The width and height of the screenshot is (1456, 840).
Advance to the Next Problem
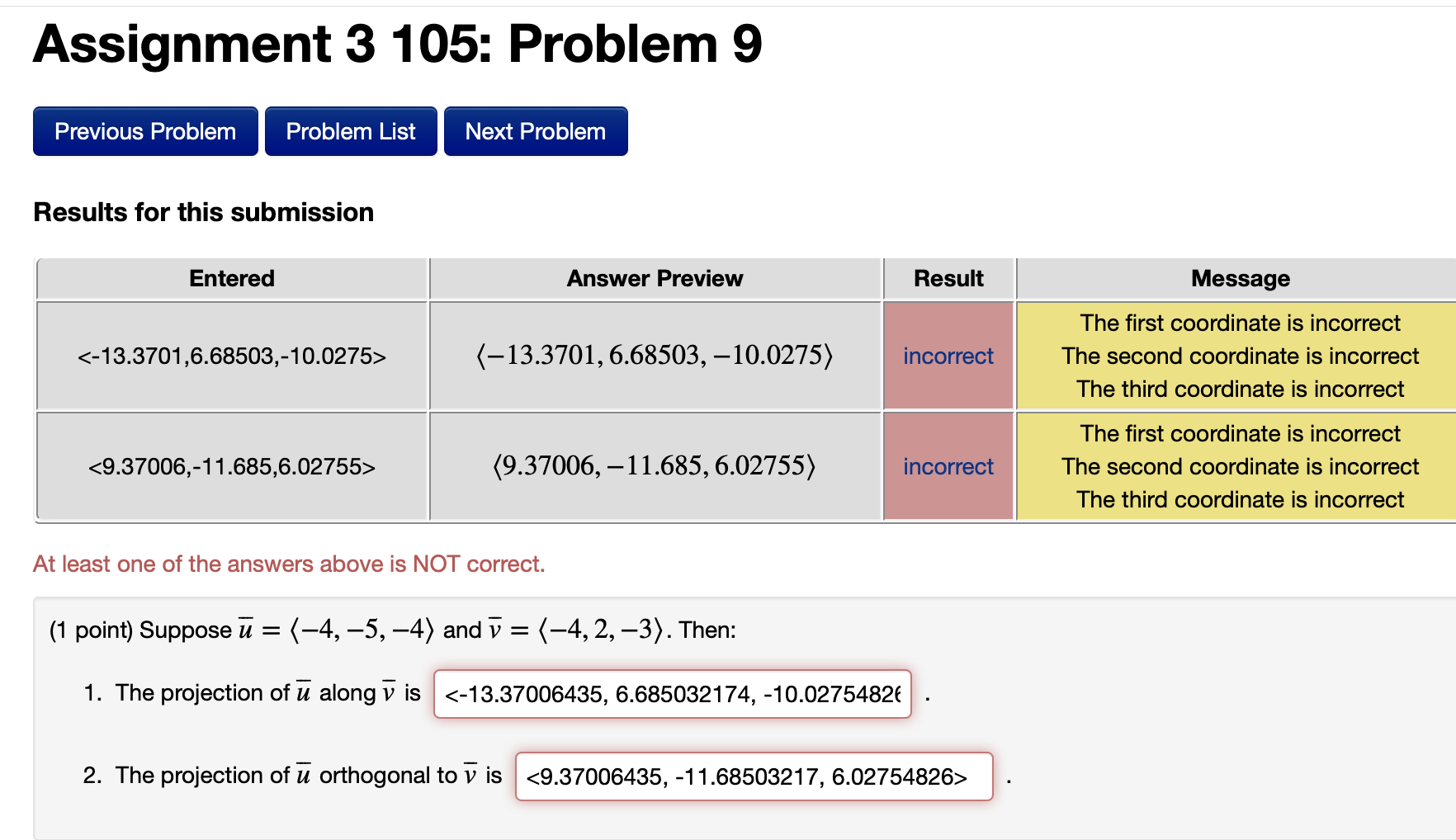click(x=536, y=131)
